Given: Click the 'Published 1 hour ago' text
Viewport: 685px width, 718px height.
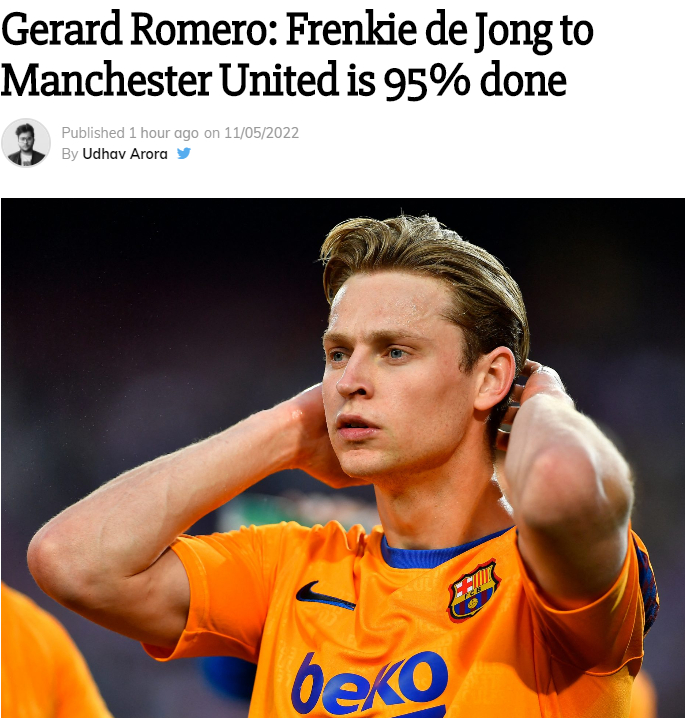Looking at the screenshot, I should (x=130, y=133).
